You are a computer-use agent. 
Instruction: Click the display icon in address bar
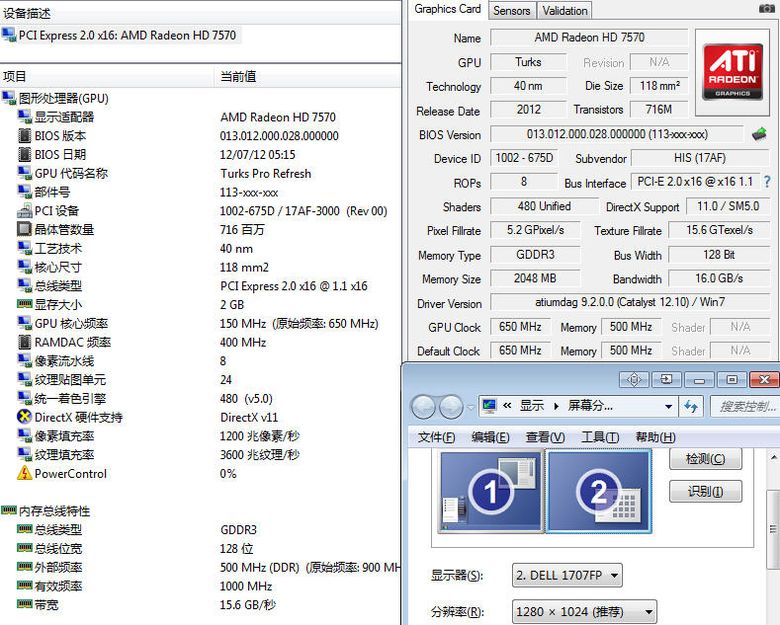[x=489, y=406]
